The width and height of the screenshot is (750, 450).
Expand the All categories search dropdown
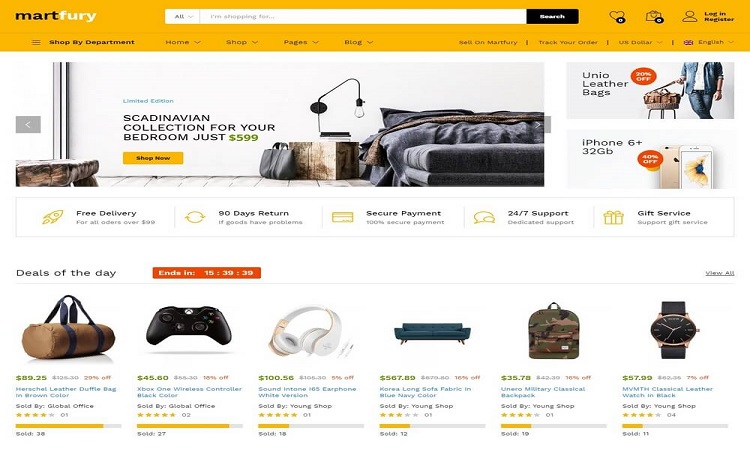click(x=183, y=16)
